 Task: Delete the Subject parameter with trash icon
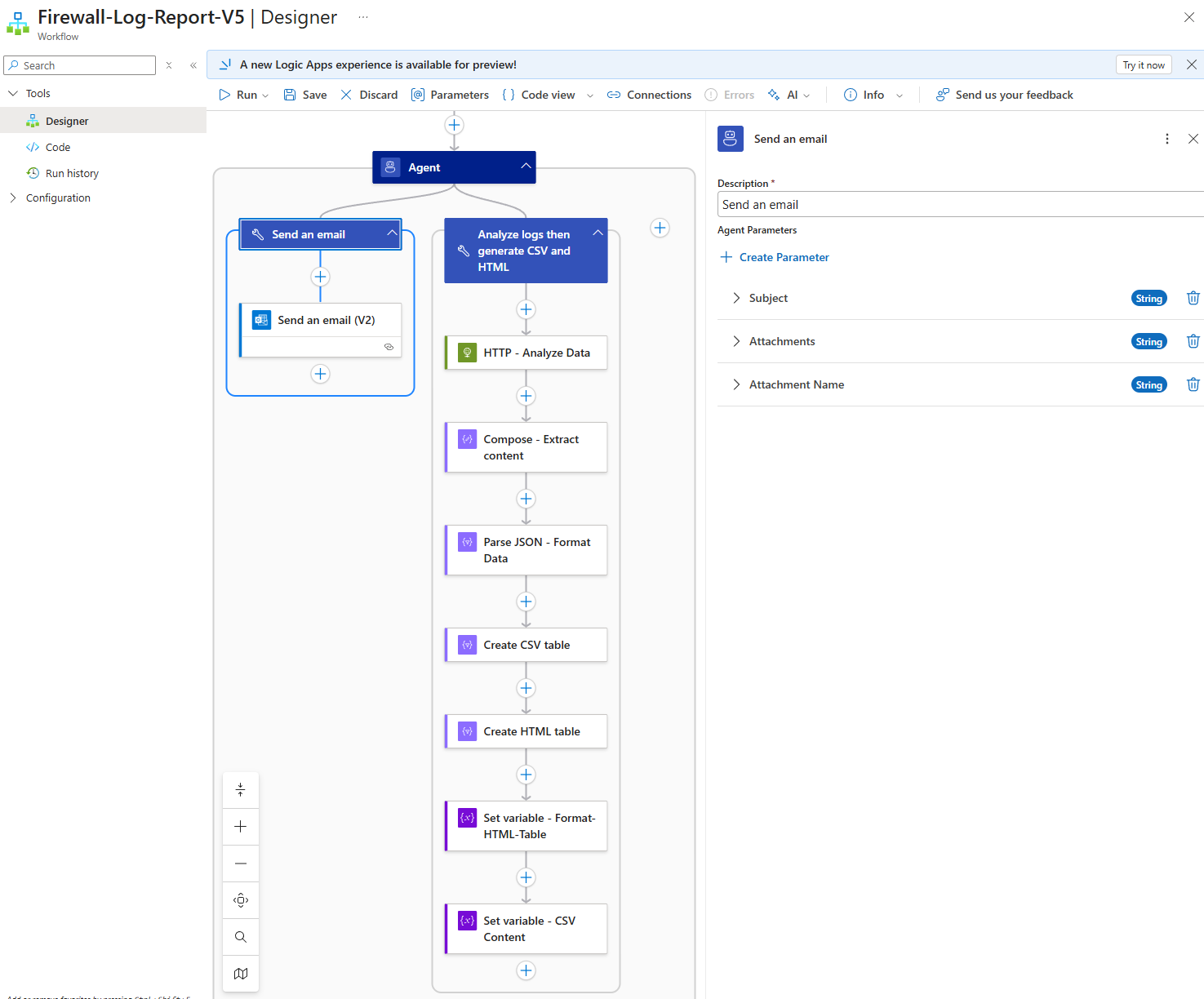tap(1193, 298)
